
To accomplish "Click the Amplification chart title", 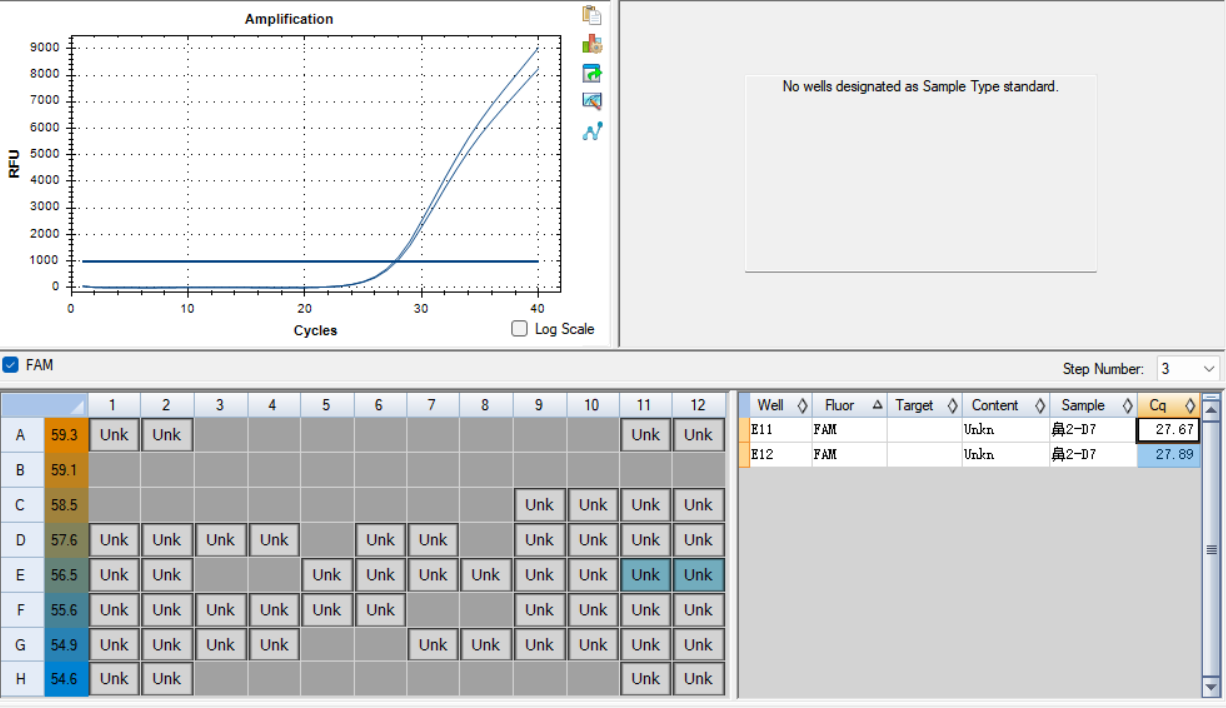I will pos(289,19).
